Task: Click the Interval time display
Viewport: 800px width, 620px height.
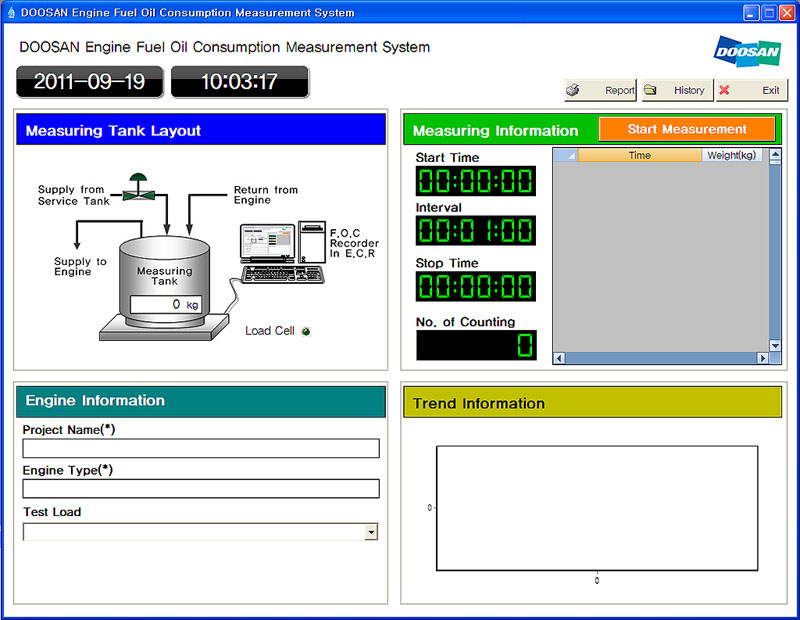Action: pos(476,231)
